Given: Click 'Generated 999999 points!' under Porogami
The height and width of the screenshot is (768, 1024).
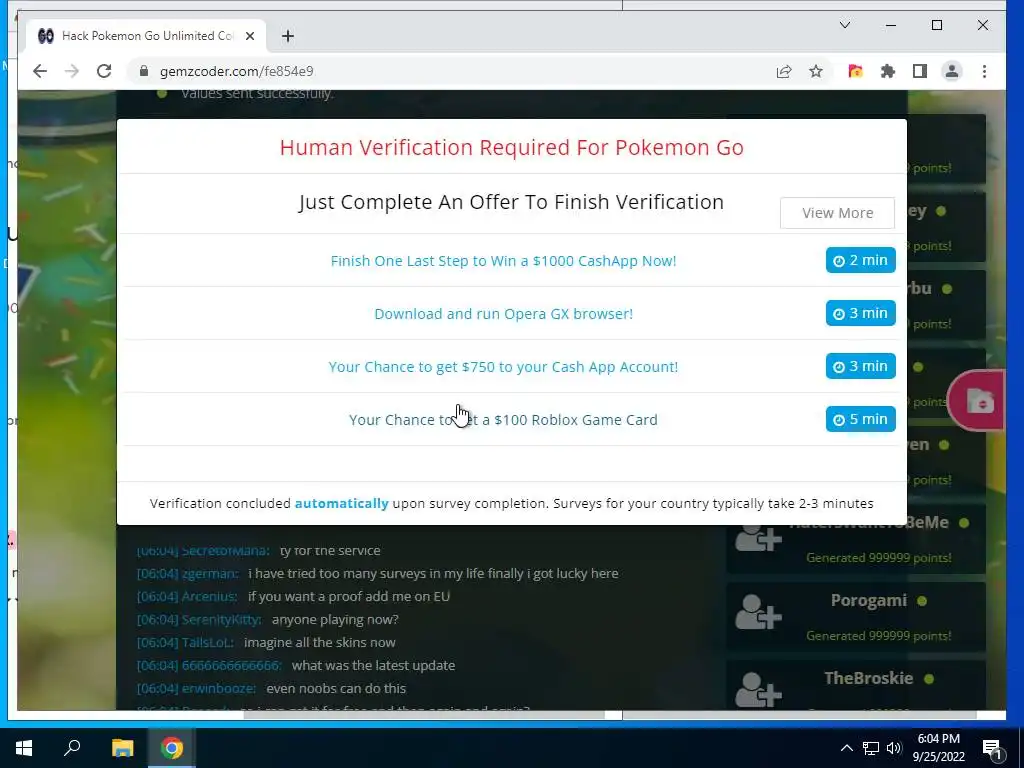Looking at the screenshot, I should pos(878,635).
